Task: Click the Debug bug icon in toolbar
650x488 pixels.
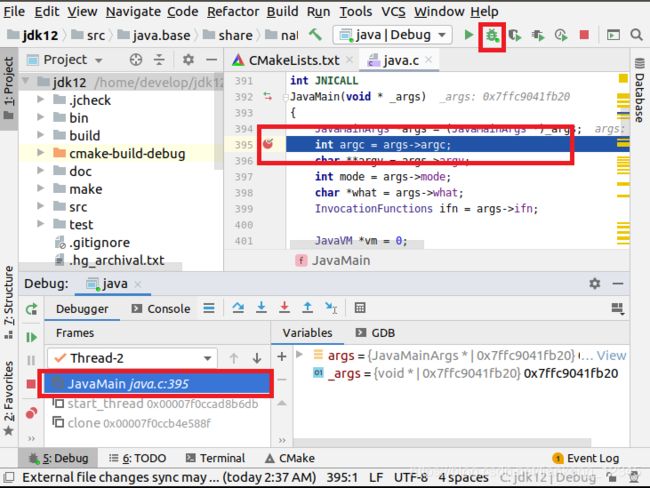Action: [x=492, y=36]
